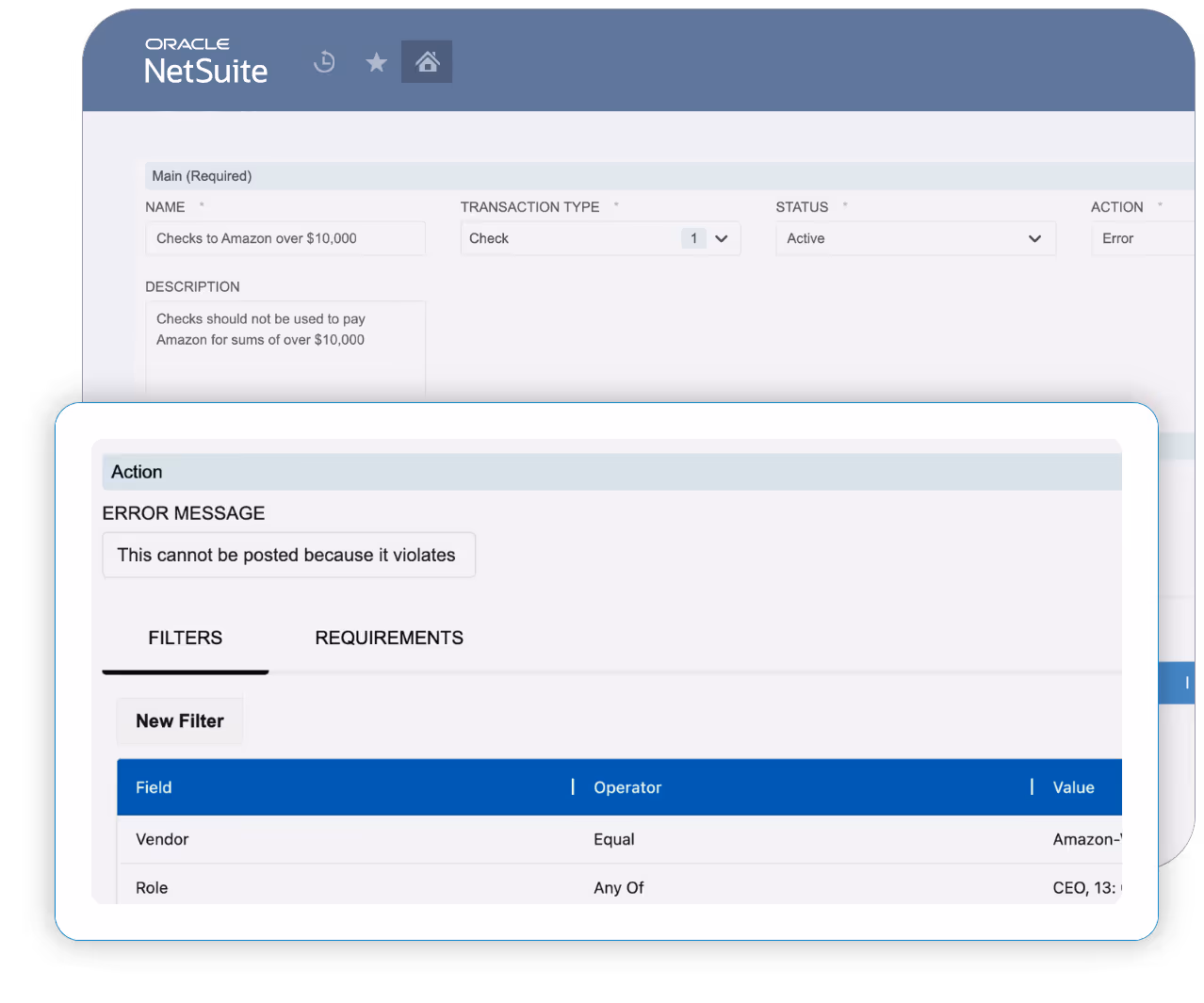Edit the Name field value
This screenshot has width=1204, height=1003.
[285, 238]
